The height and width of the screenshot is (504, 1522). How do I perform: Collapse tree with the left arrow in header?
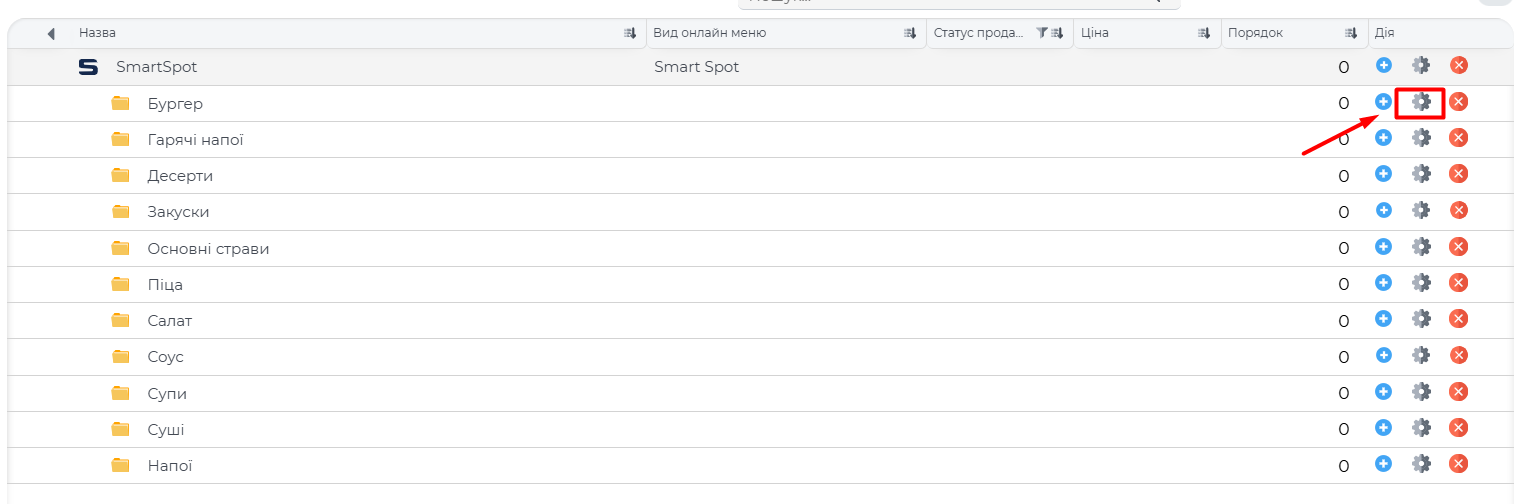click(51, 34)
